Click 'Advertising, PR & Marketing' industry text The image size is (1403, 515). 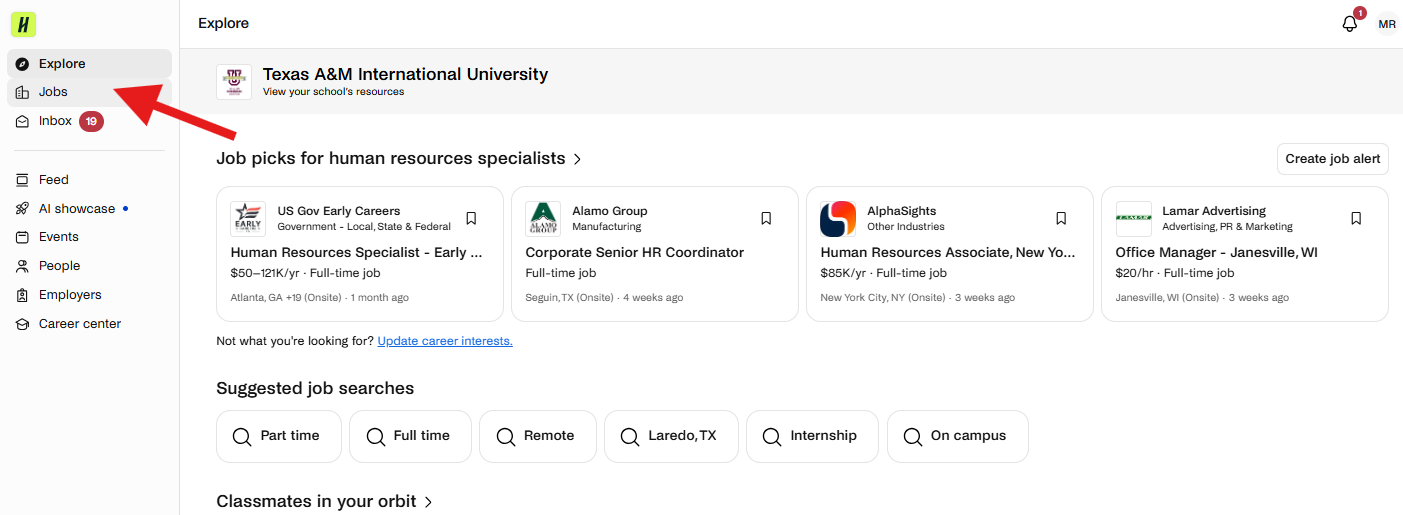pos(1227,227)
